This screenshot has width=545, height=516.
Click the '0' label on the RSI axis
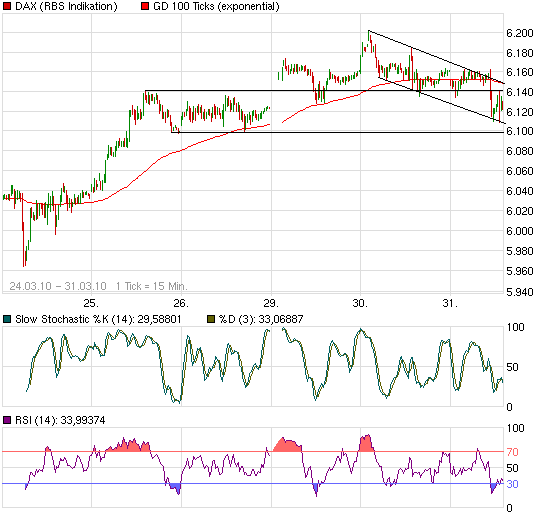pos(510,508)
